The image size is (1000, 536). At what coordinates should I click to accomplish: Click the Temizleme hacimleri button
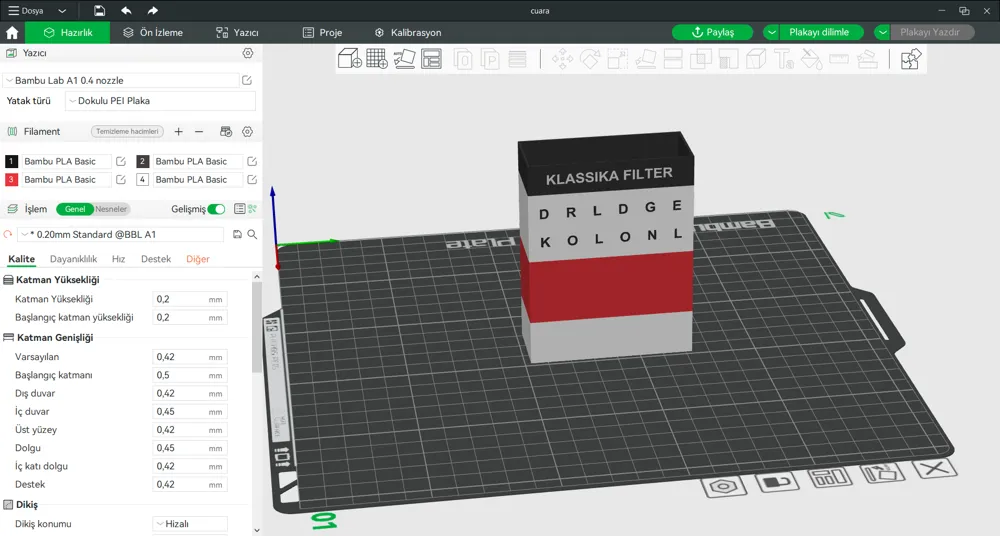click(x=127, y=131)
